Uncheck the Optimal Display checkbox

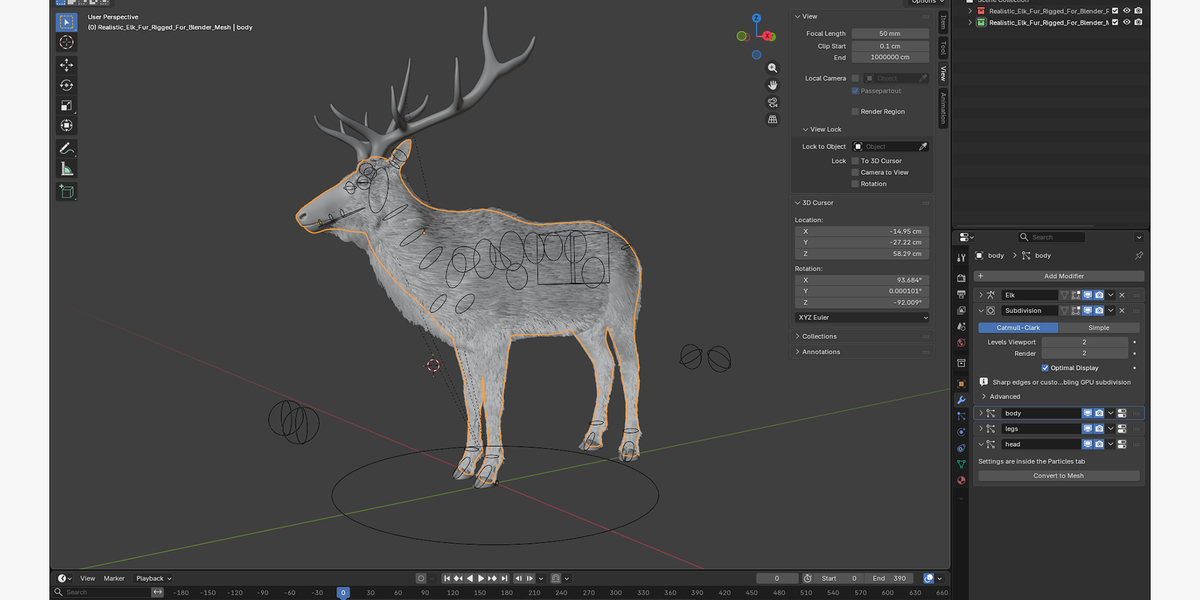1045,368
